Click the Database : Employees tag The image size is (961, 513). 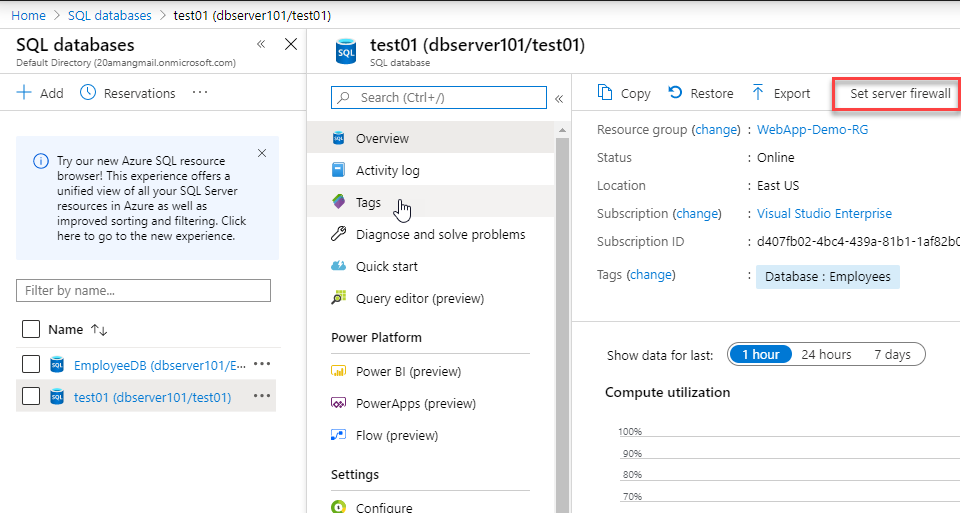click(827, 276)
